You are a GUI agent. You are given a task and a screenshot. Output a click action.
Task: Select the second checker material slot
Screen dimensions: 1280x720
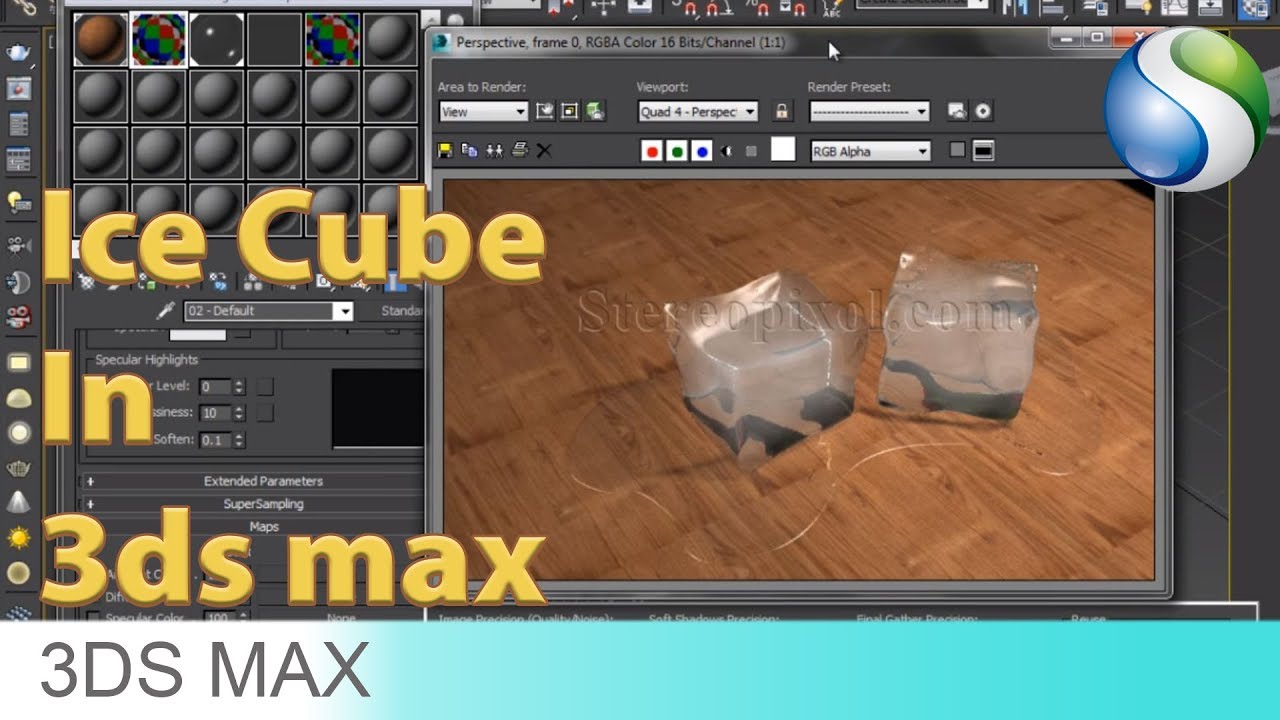[158, 39]
